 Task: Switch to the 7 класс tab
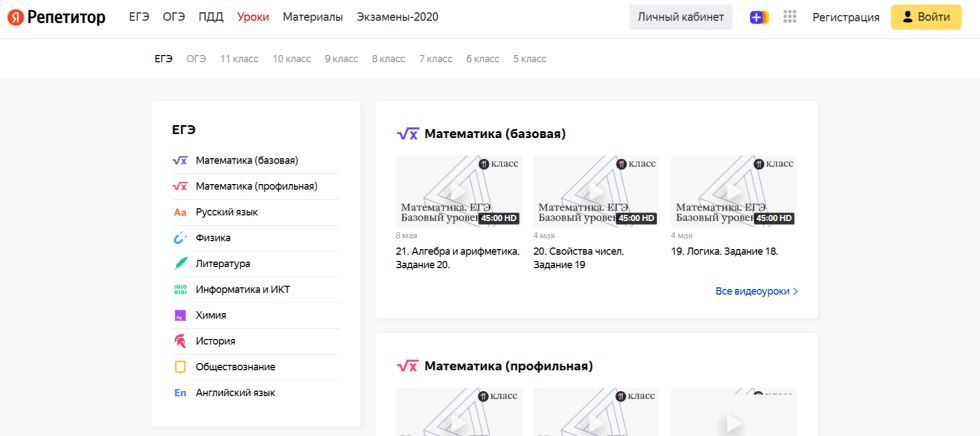pos(436,59)
